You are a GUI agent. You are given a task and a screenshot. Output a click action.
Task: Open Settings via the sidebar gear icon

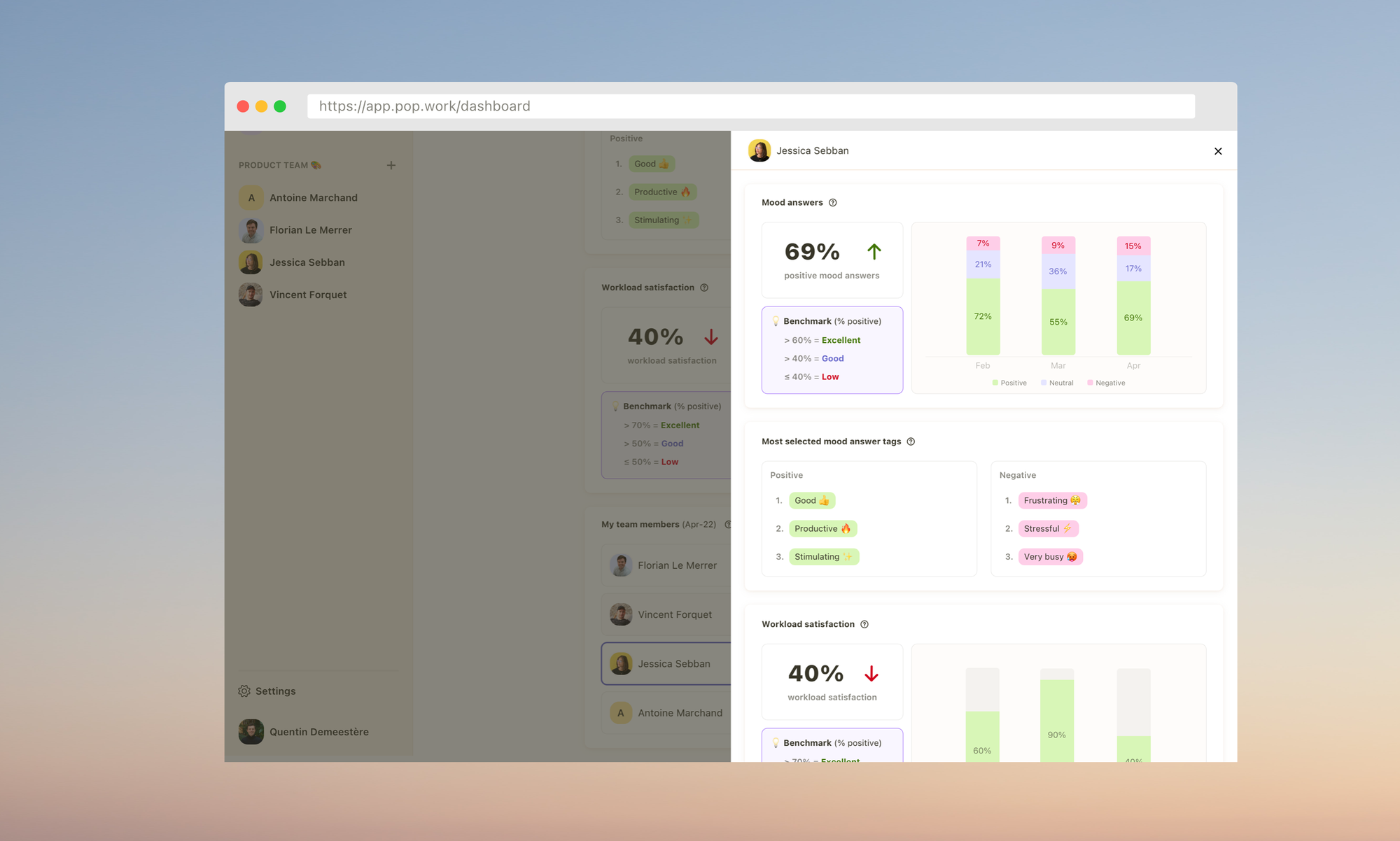click(244, 691)
